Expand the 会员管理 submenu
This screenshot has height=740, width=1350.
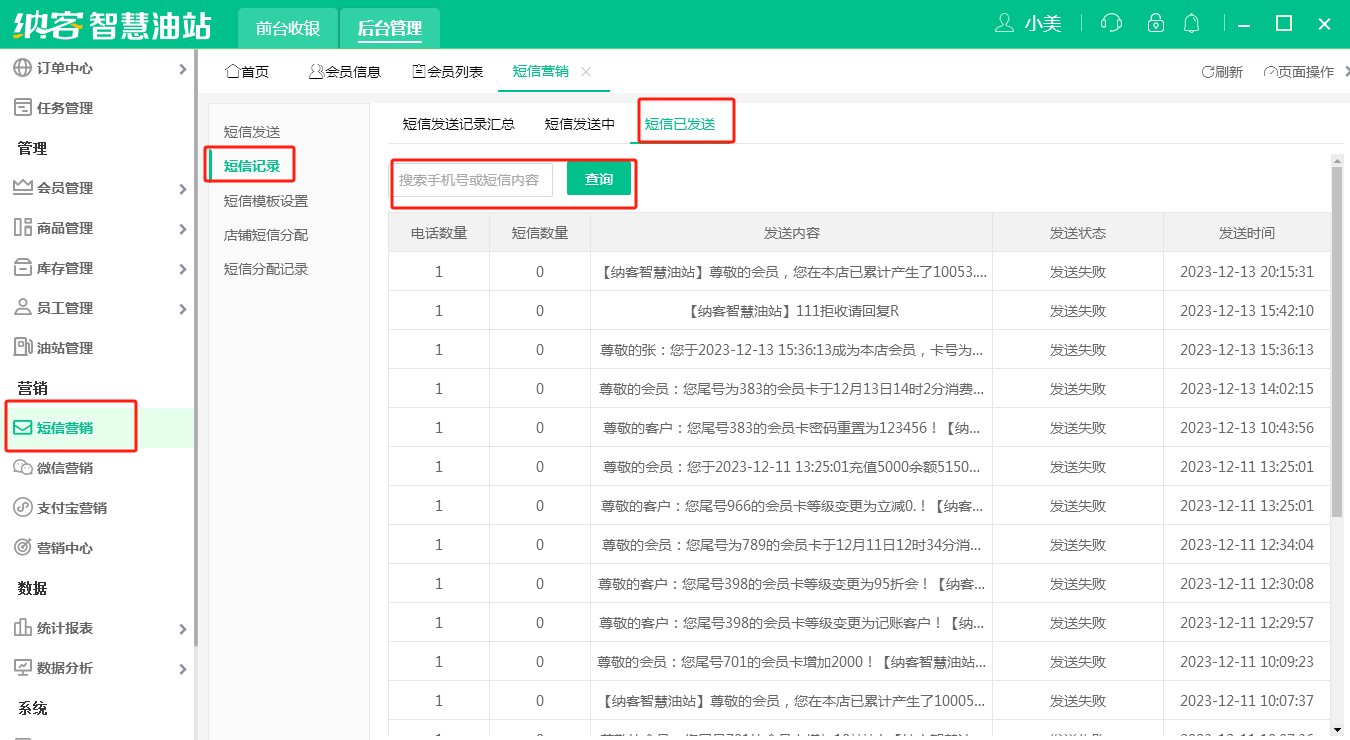(182, 189)
